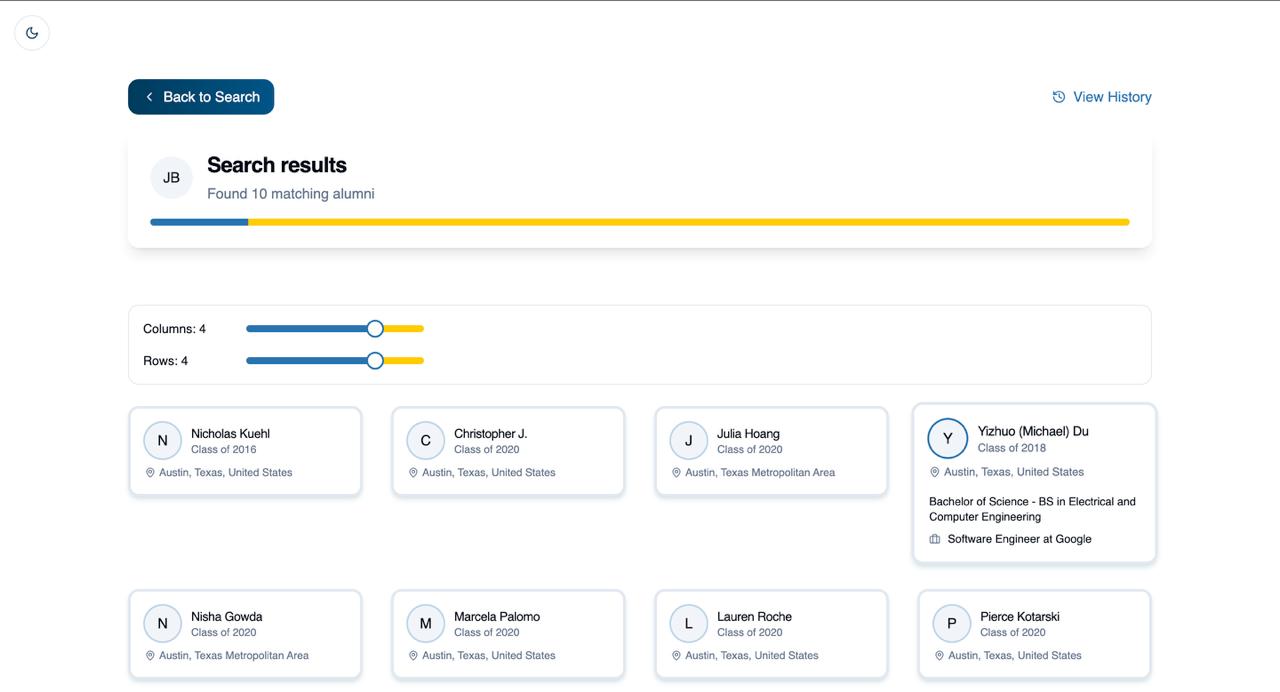Click Julia Hoang's avatar icon

point(688,441)
